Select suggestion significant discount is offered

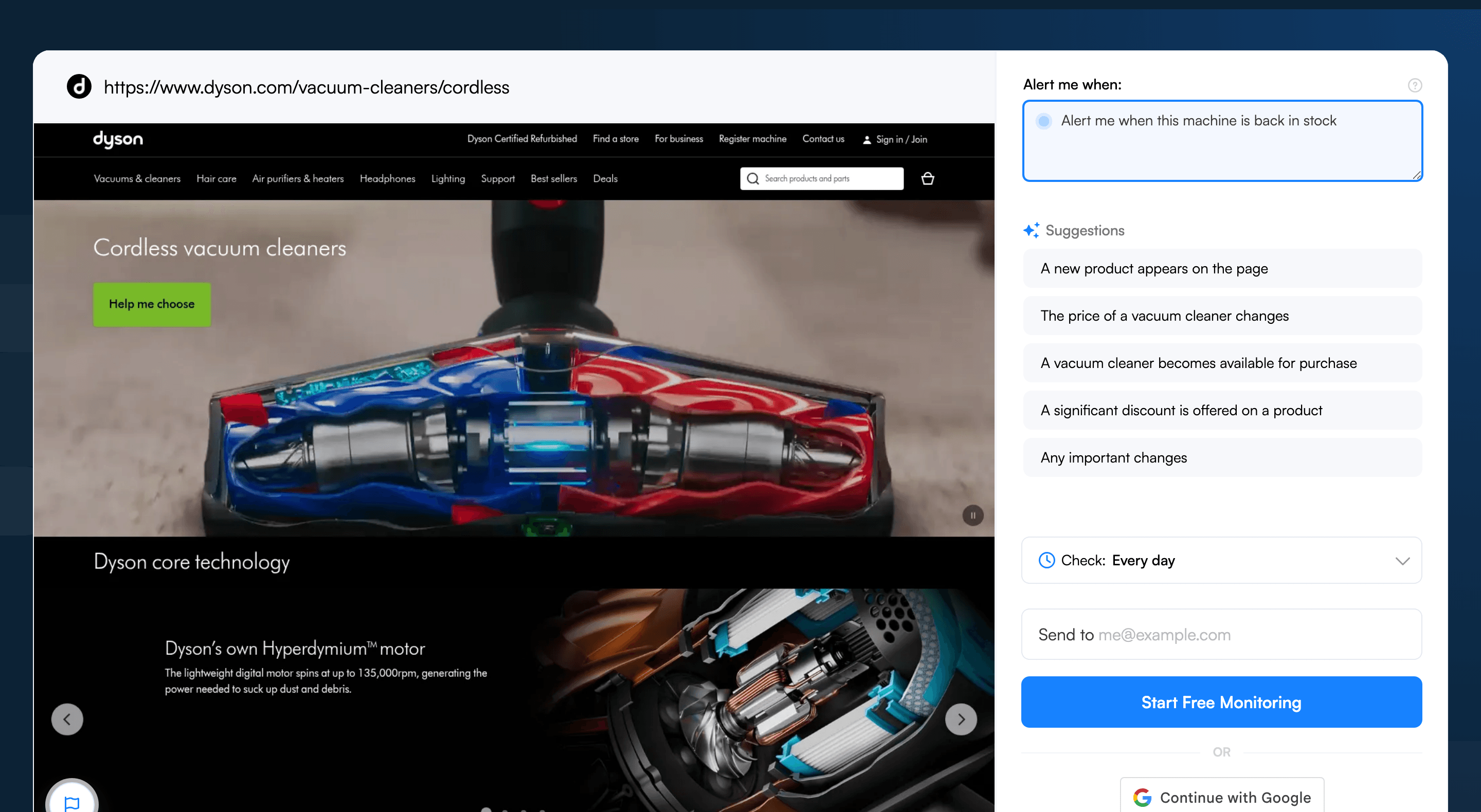click(x=1222, y=410)
